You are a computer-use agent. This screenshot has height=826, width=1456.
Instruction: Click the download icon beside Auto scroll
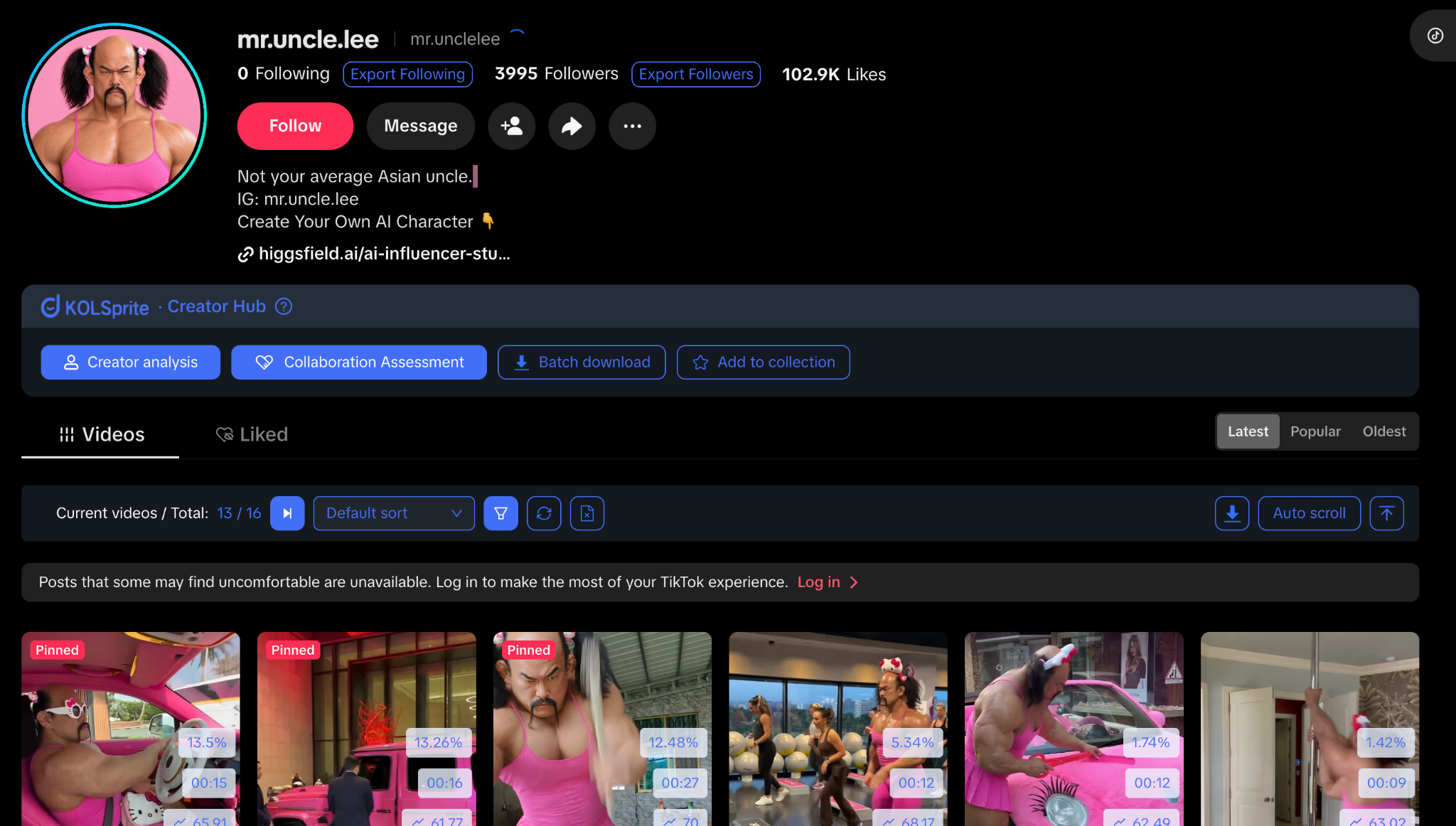1232,513
